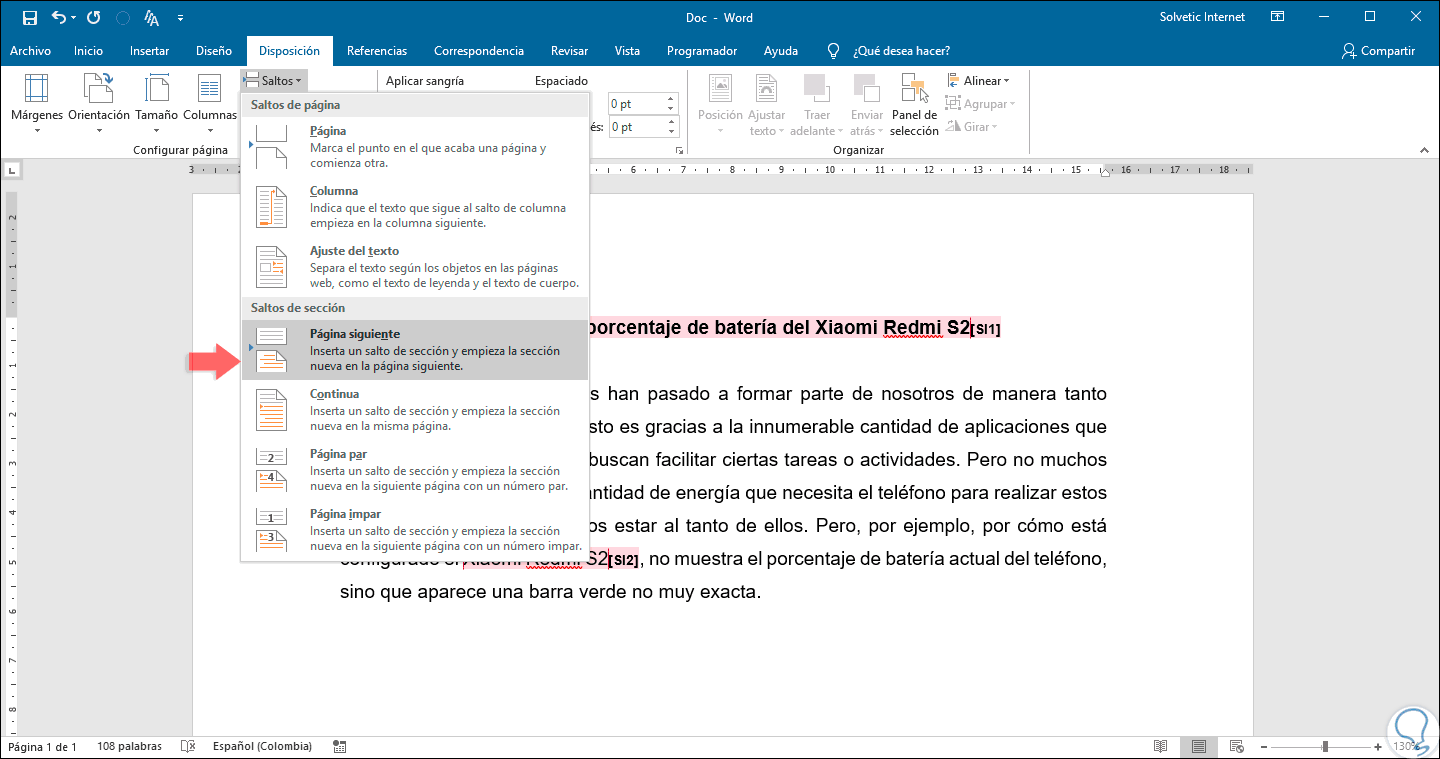Open the Ajustar texto dropdown
This screenshot has height=759, width=1440.
tap(766, 106)
